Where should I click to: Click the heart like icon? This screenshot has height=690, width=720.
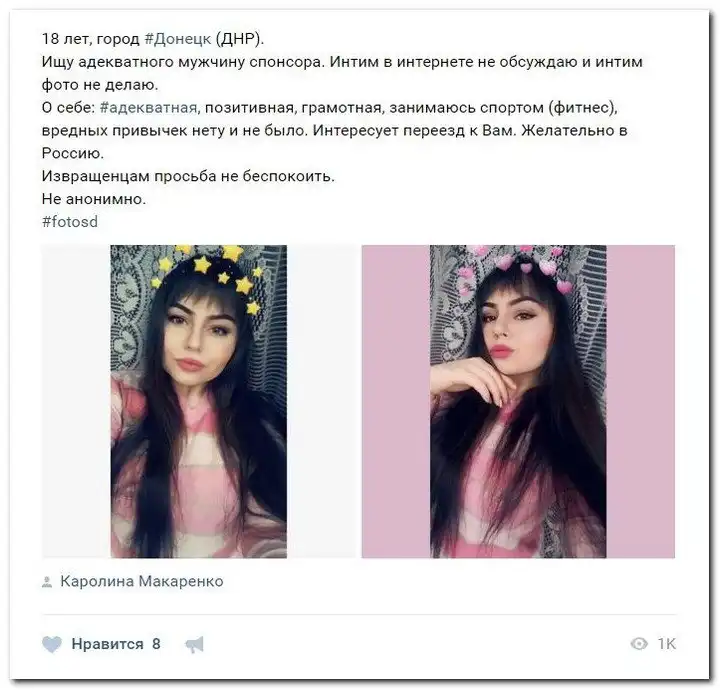click(52, 644)
